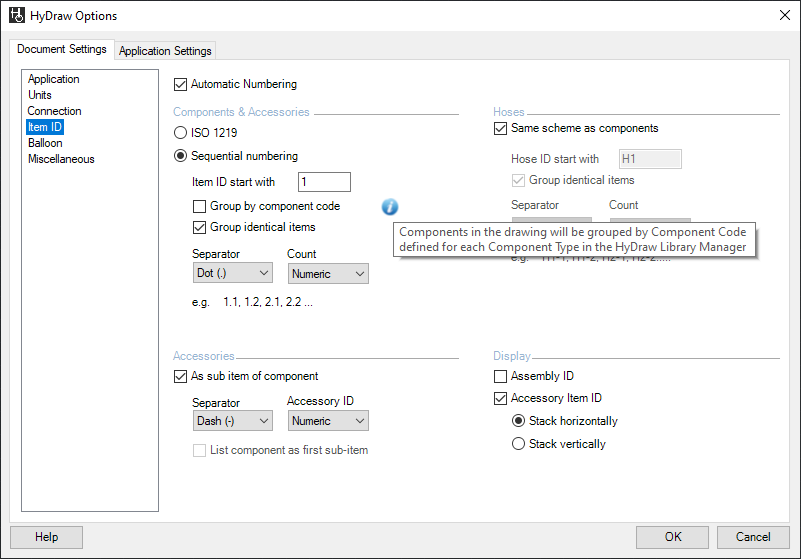
Task: Select Miscellaneous in the settings list
Action: (61, 159)
